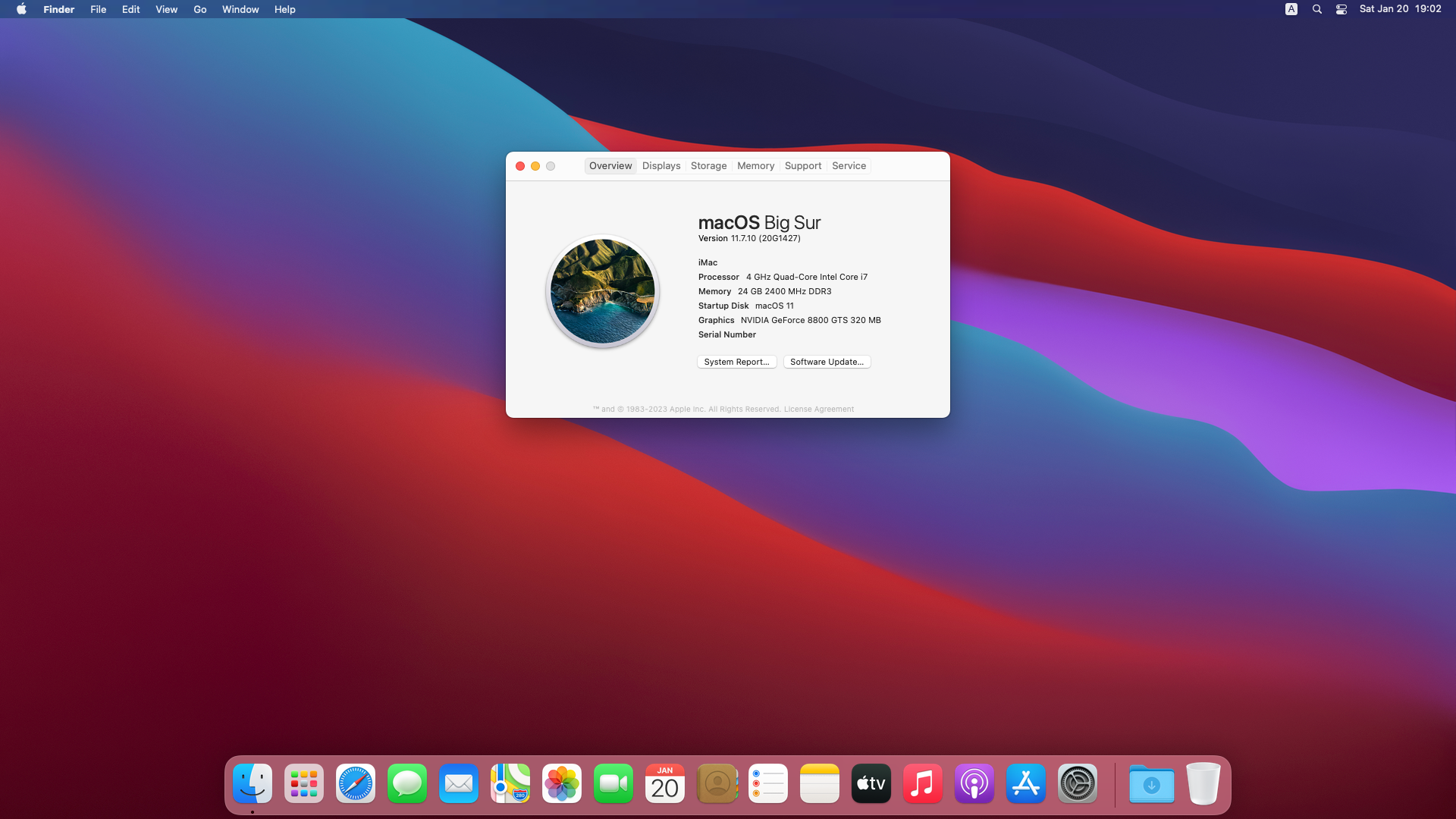The width and height of the screenshot is (1456, 819).
Task: Open System Preferences gear icon
Action: coord(1078,783)
